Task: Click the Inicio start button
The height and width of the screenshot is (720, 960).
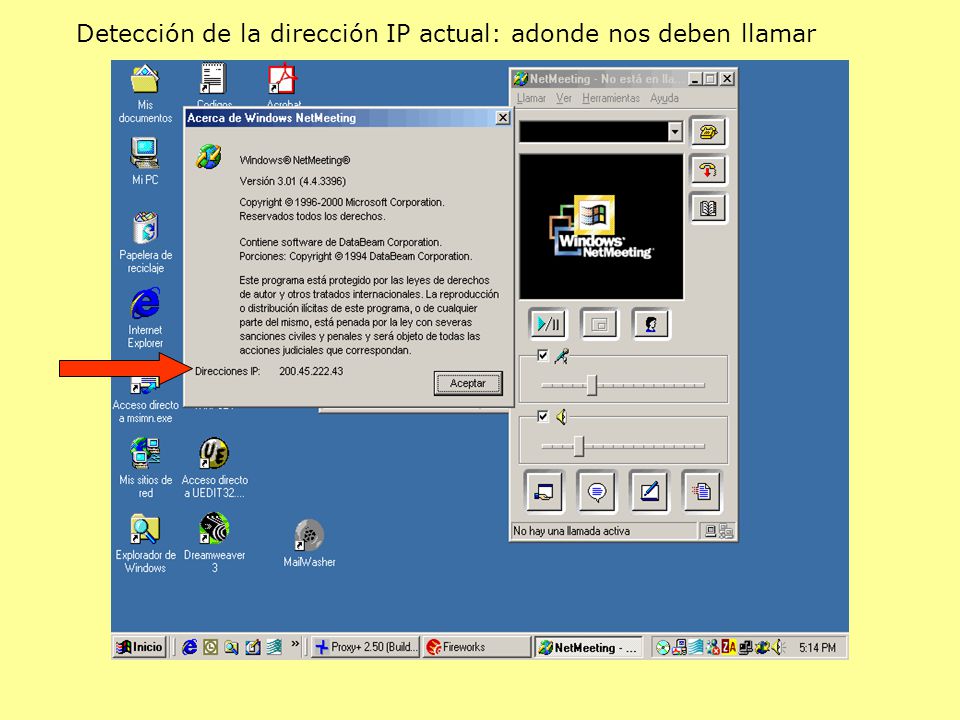Action: pos(140,647)
